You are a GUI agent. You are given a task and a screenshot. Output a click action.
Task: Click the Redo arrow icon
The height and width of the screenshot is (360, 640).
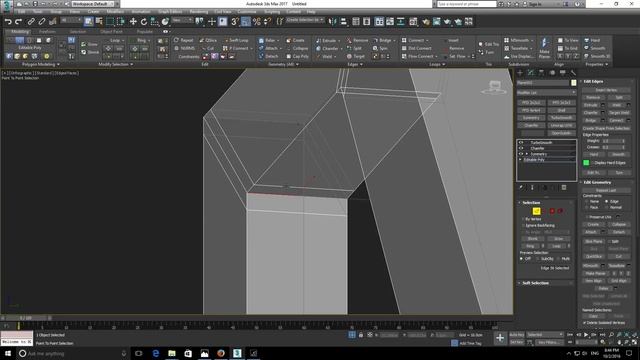(18, 22)
